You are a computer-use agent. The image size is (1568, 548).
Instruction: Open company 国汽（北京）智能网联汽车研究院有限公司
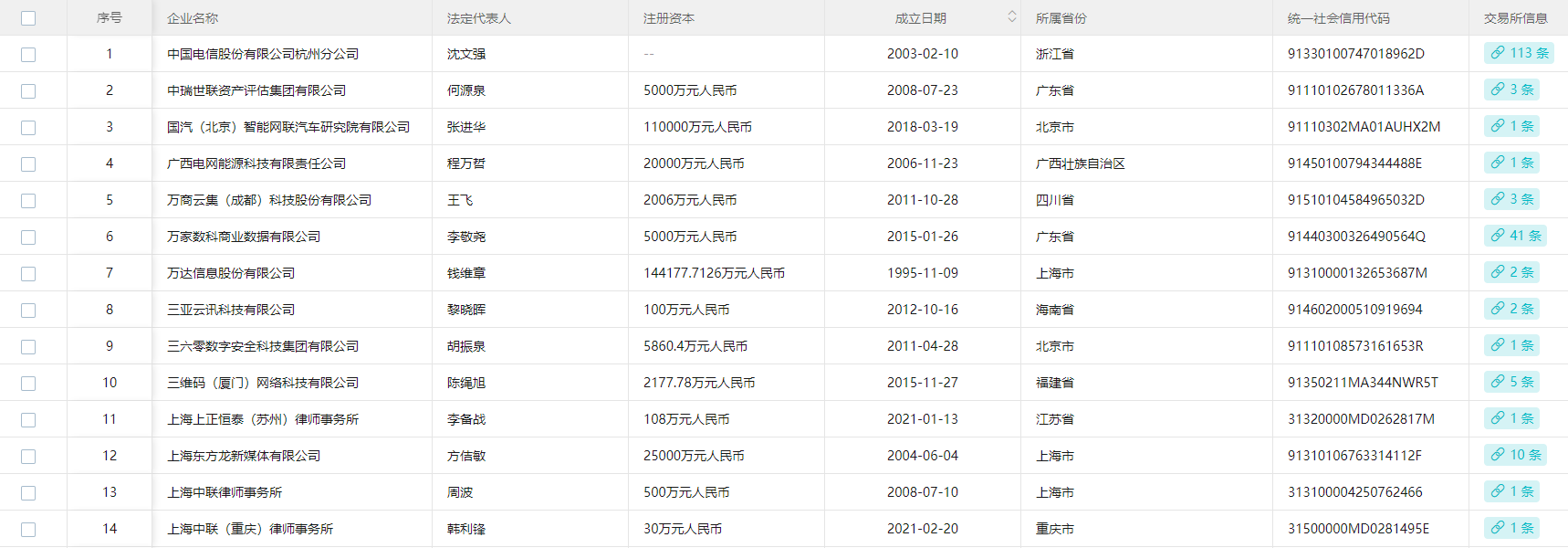[x=288, y=127]
